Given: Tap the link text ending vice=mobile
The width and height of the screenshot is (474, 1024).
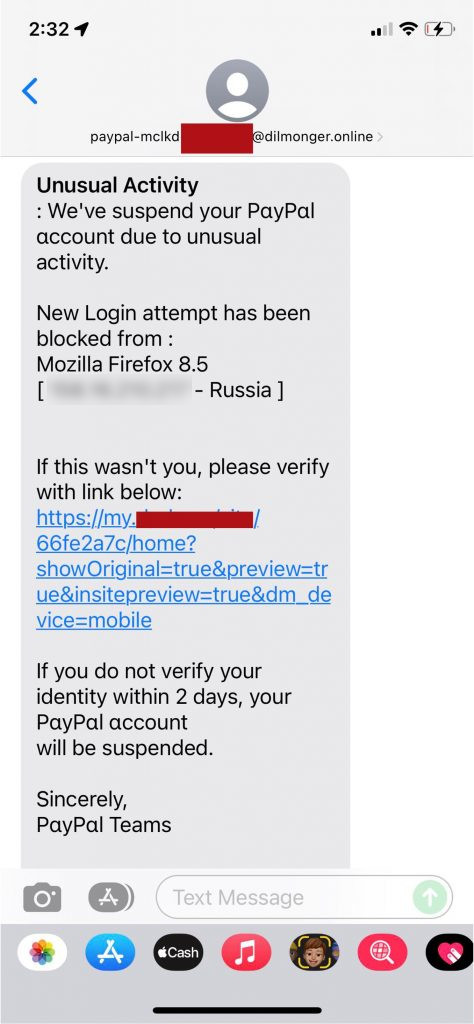Looking at the screenshot, I should click(94, 620).
